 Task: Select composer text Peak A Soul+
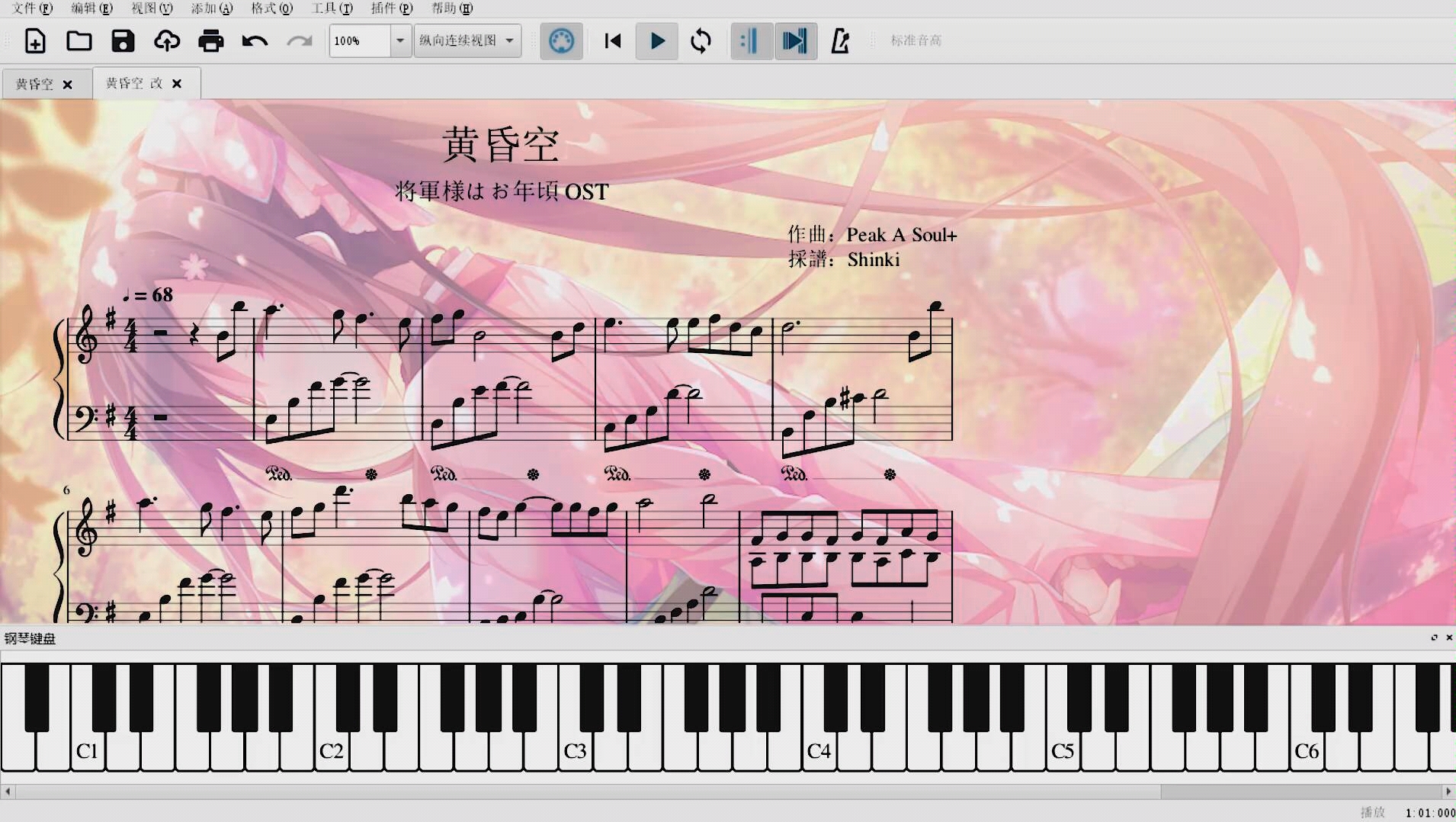pos(901,235)
